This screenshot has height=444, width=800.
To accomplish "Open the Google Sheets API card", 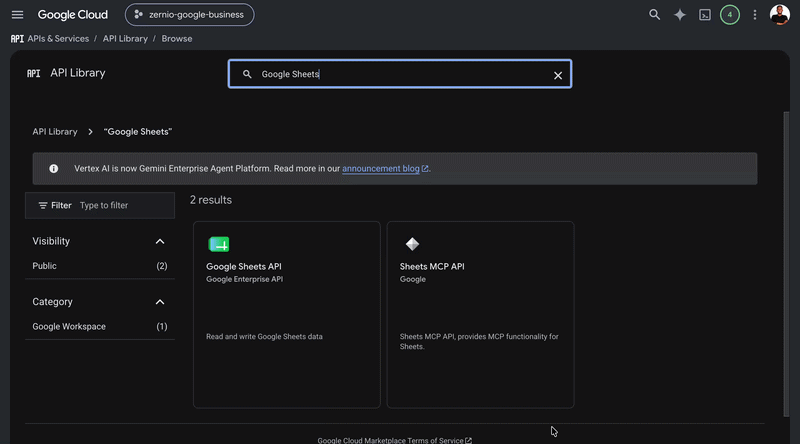I will [x=287, y=314].
